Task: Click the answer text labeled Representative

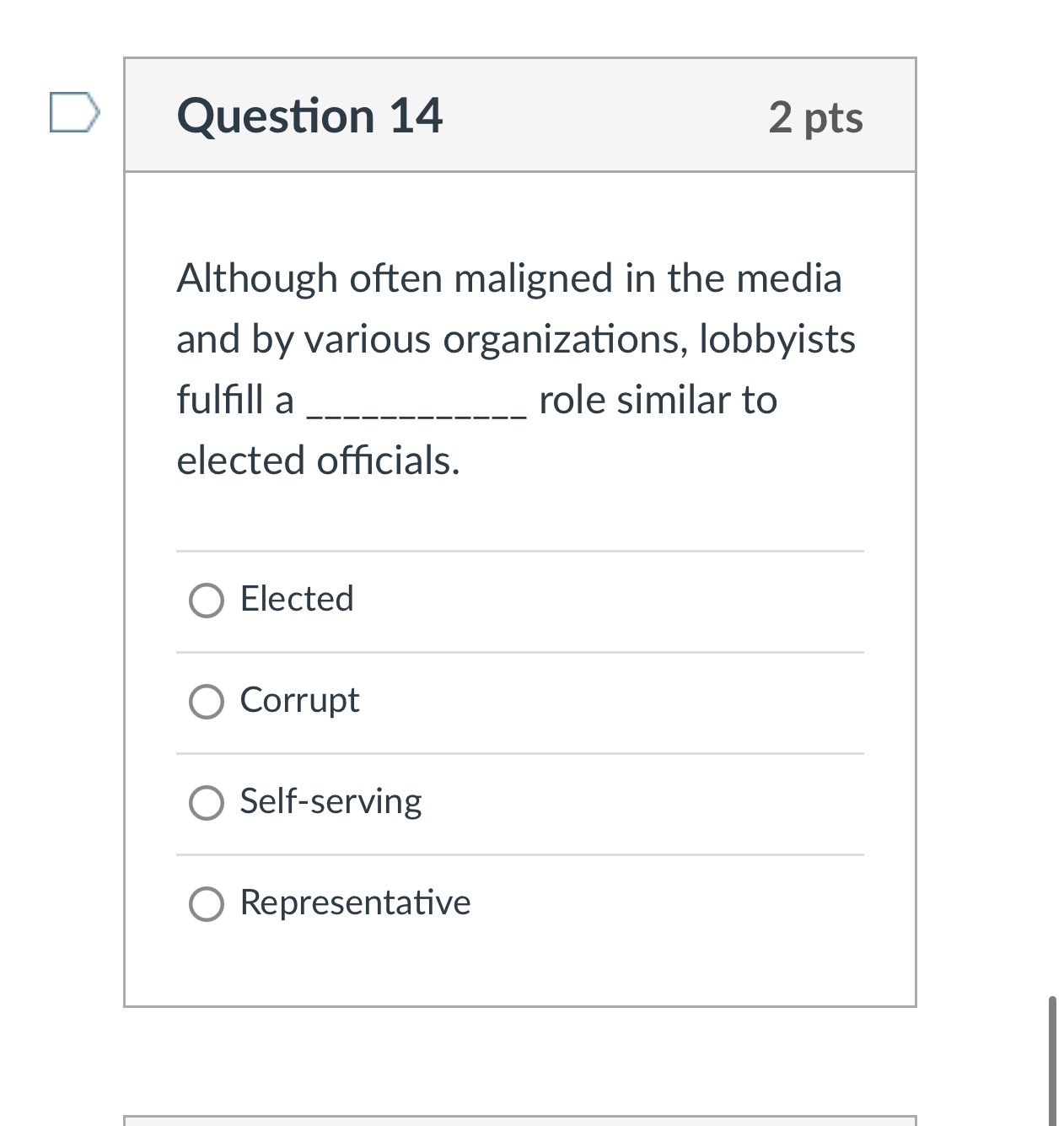Action: 355,903
